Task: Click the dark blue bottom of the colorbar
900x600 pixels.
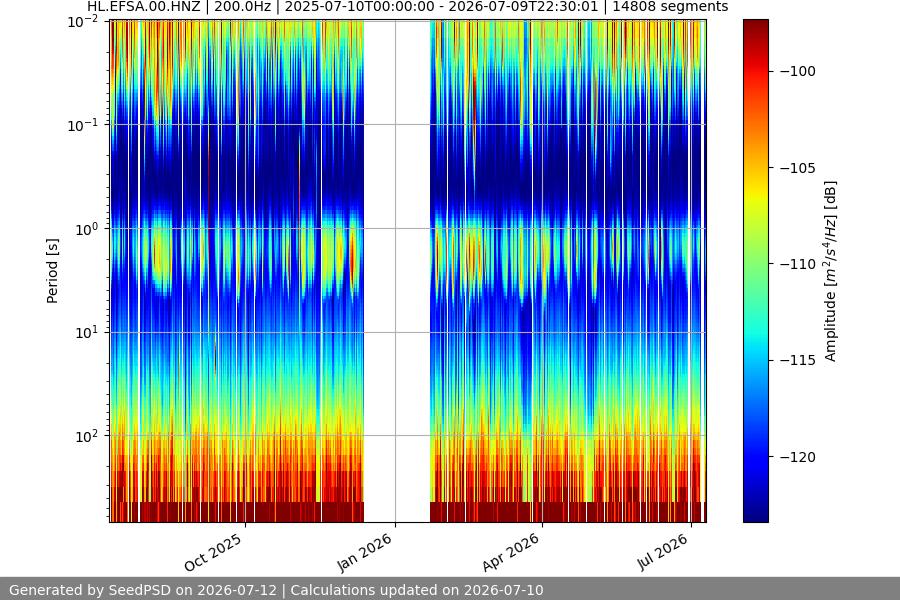Action: pyautogui.click(x=755, y=514)
